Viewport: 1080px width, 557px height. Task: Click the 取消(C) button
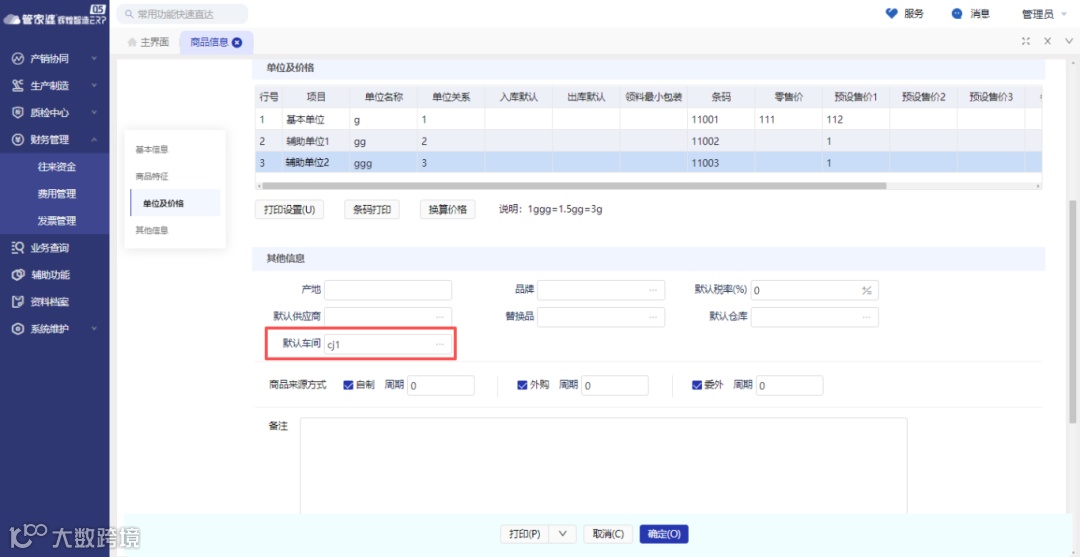point(608,534)
